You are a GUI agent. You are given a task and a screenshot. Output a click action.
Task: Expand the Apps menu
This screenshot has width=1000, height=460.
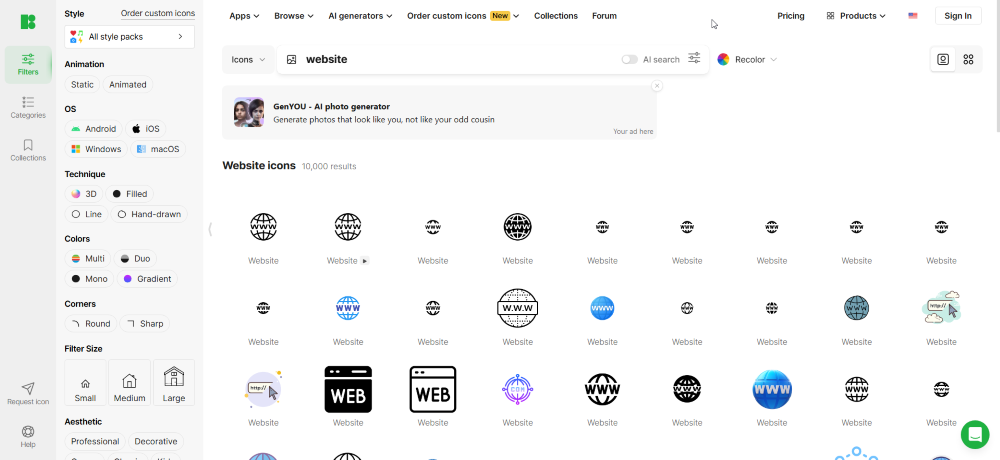coord(244,16)
